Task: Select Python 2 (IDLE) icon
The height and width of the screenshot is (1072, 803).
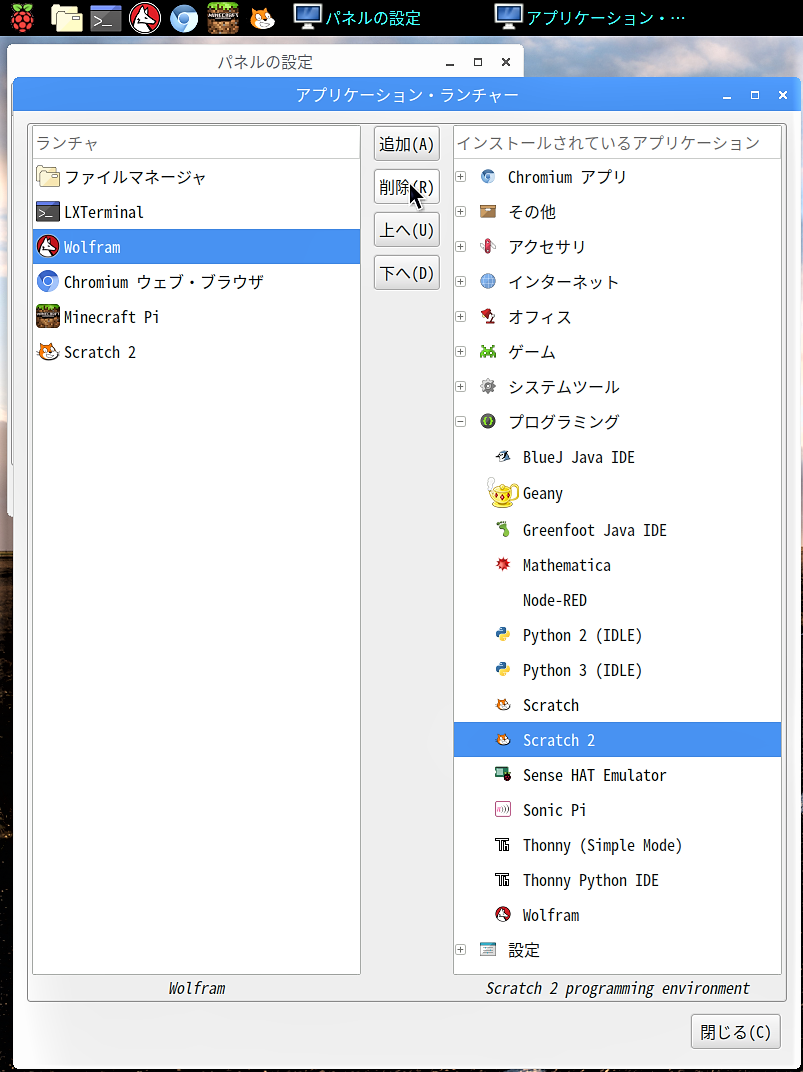Action: [x=503, y=635]
